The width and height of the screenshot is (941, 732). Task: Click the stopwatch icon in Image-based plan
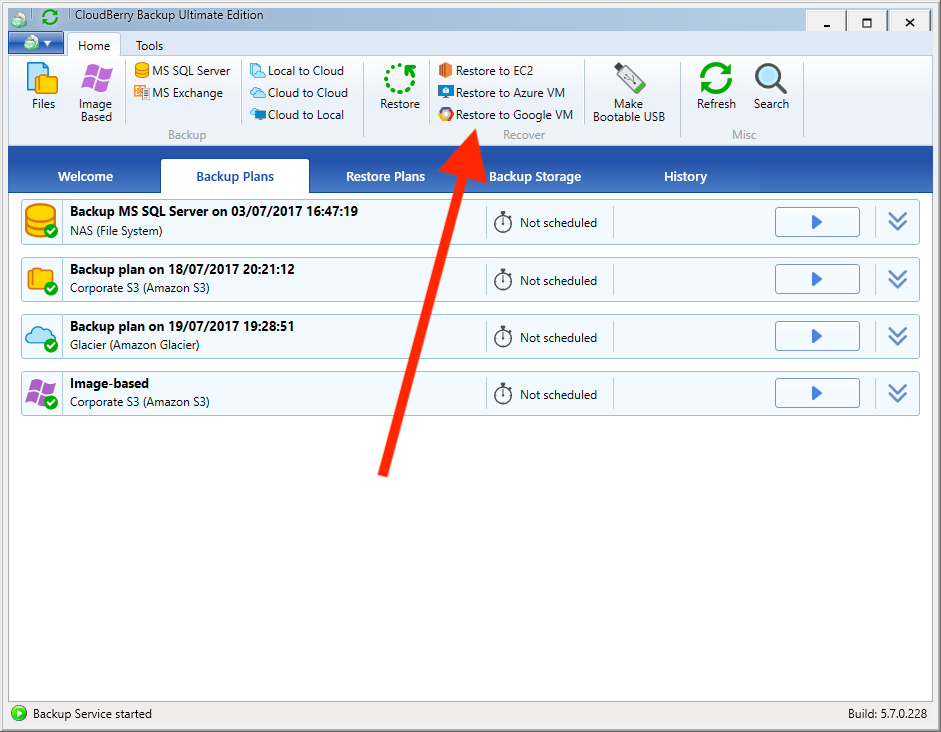(503, 394)
